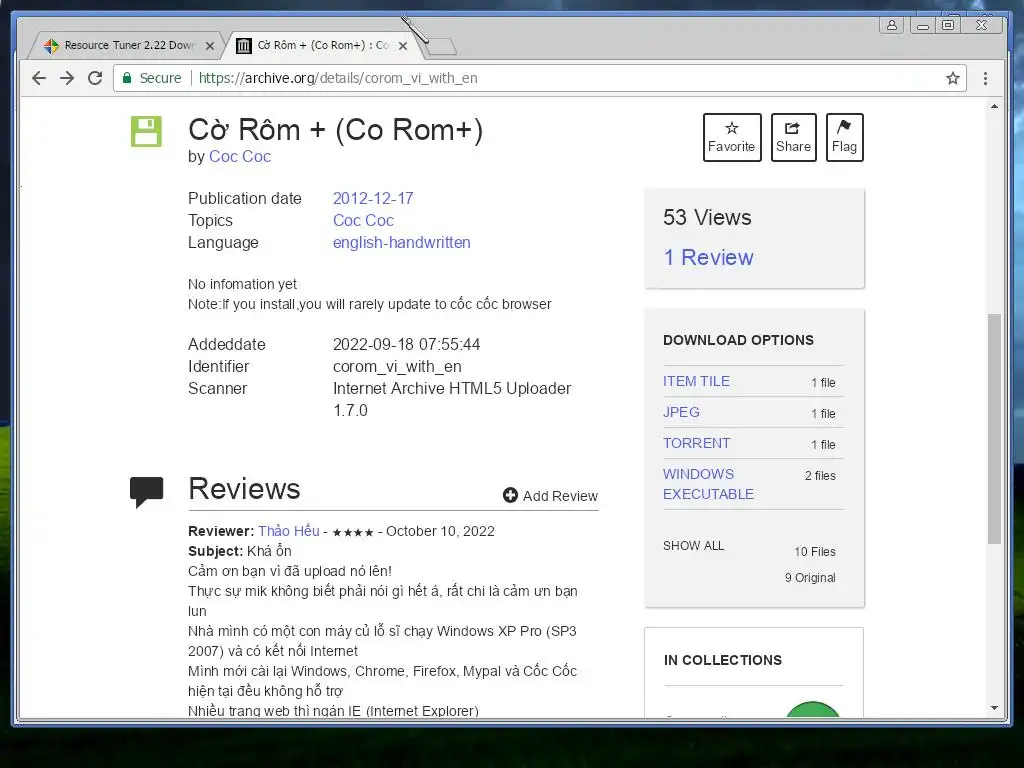Favorite this item with the star button
This screenshot has height=768, width=1024.
[732, 137]
